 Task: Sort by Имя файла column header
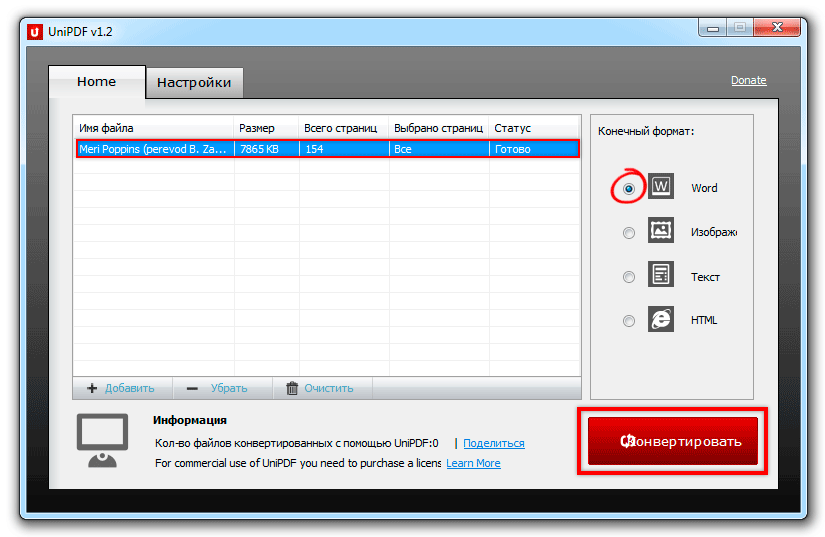(153, 128)
